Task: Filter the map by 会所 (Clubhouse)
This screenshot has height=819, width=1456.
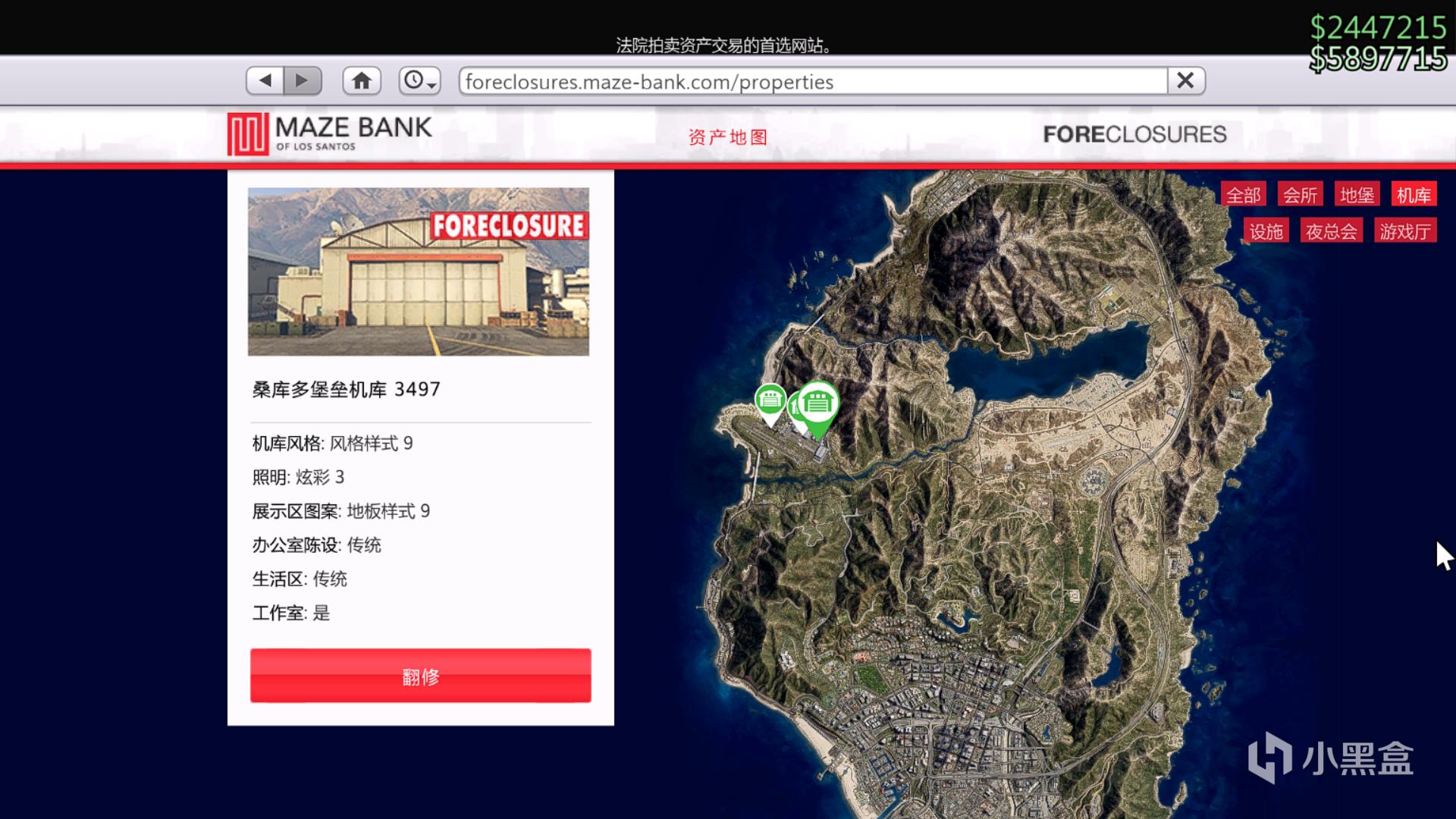Action: pyautogui.click(x=1300, y=195)
